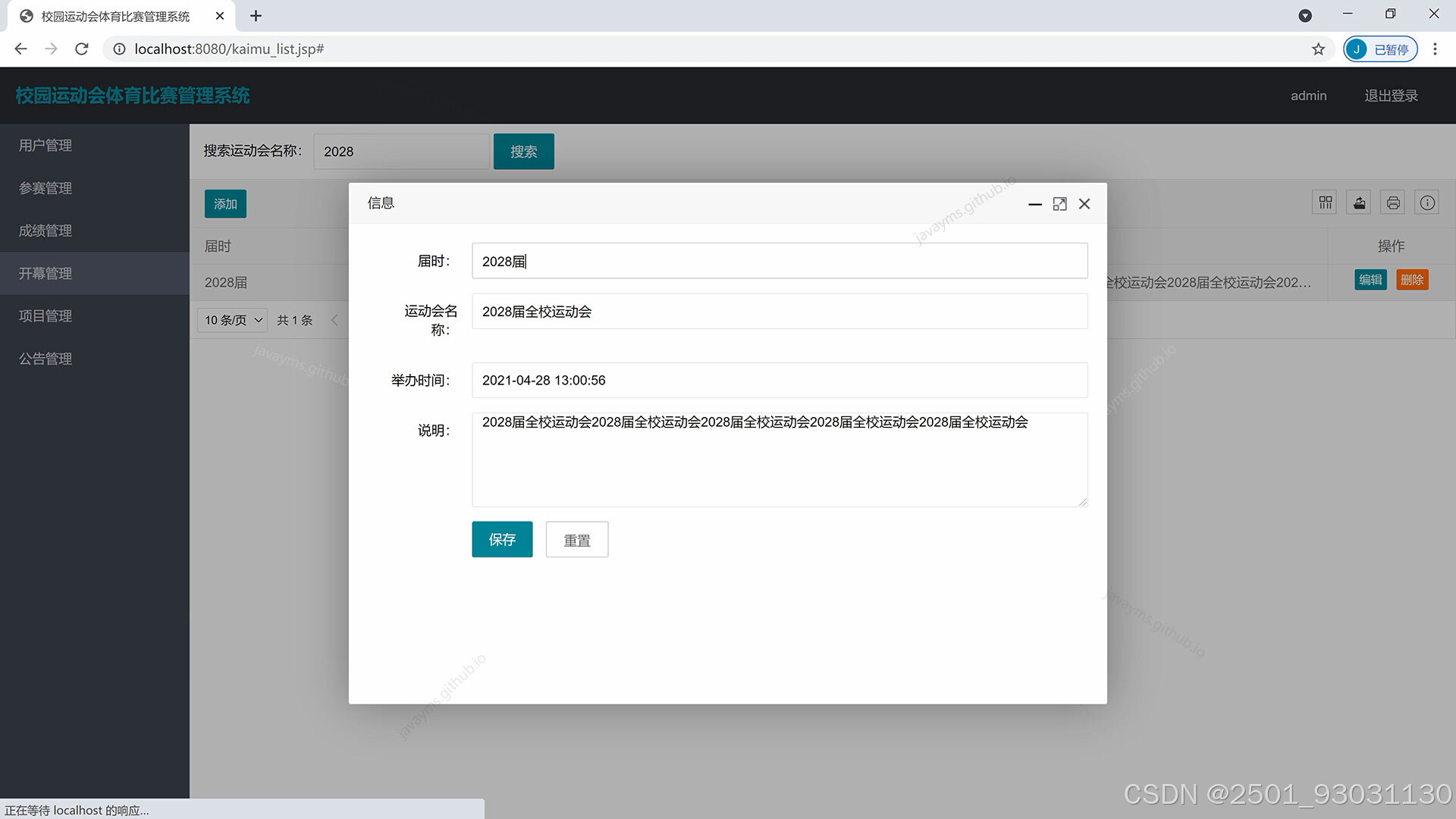Click the browser address bar URL
This screenshot has width=1456, height=819.
229,49
